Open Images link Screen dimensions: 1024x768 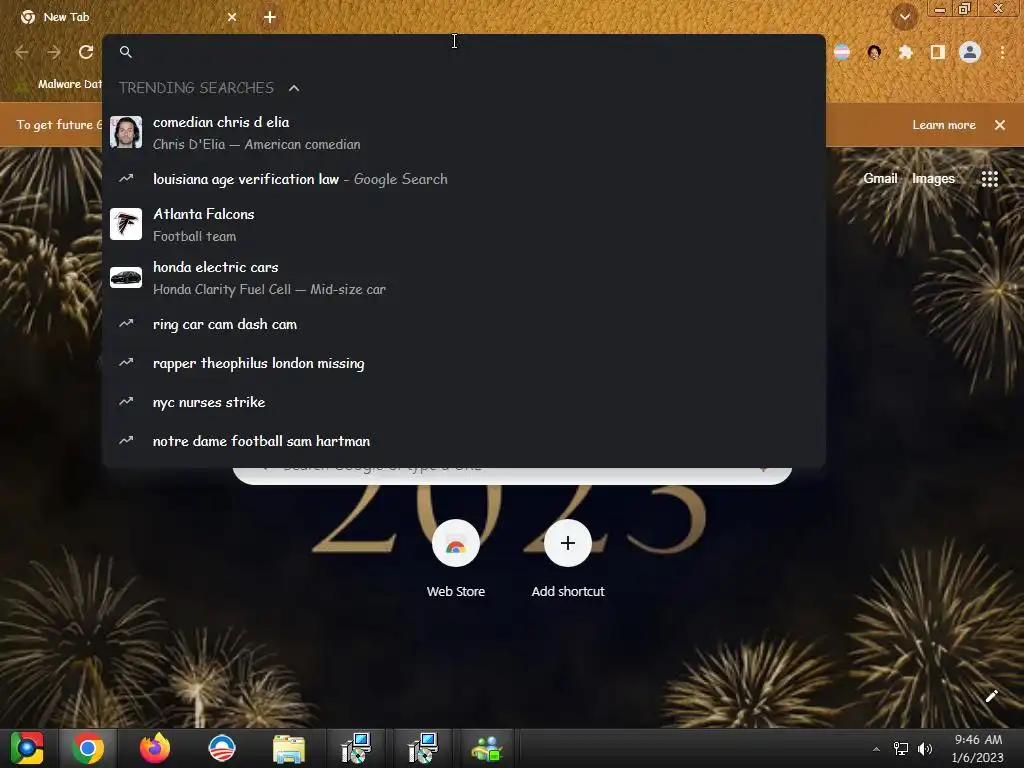[933, 178]
